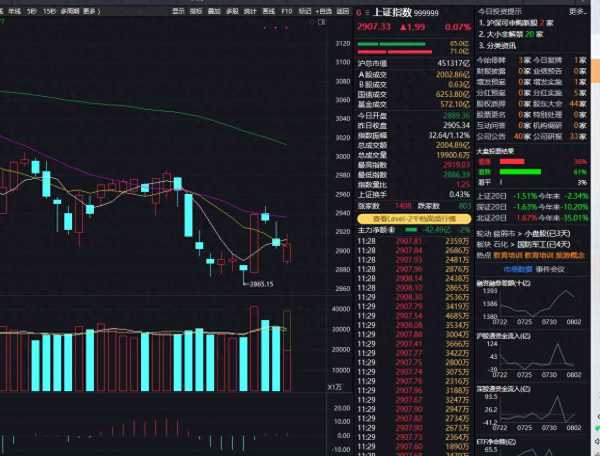
Task: Open the 小盘股(已3天) rotation link
Action: [x=547, y=233]
